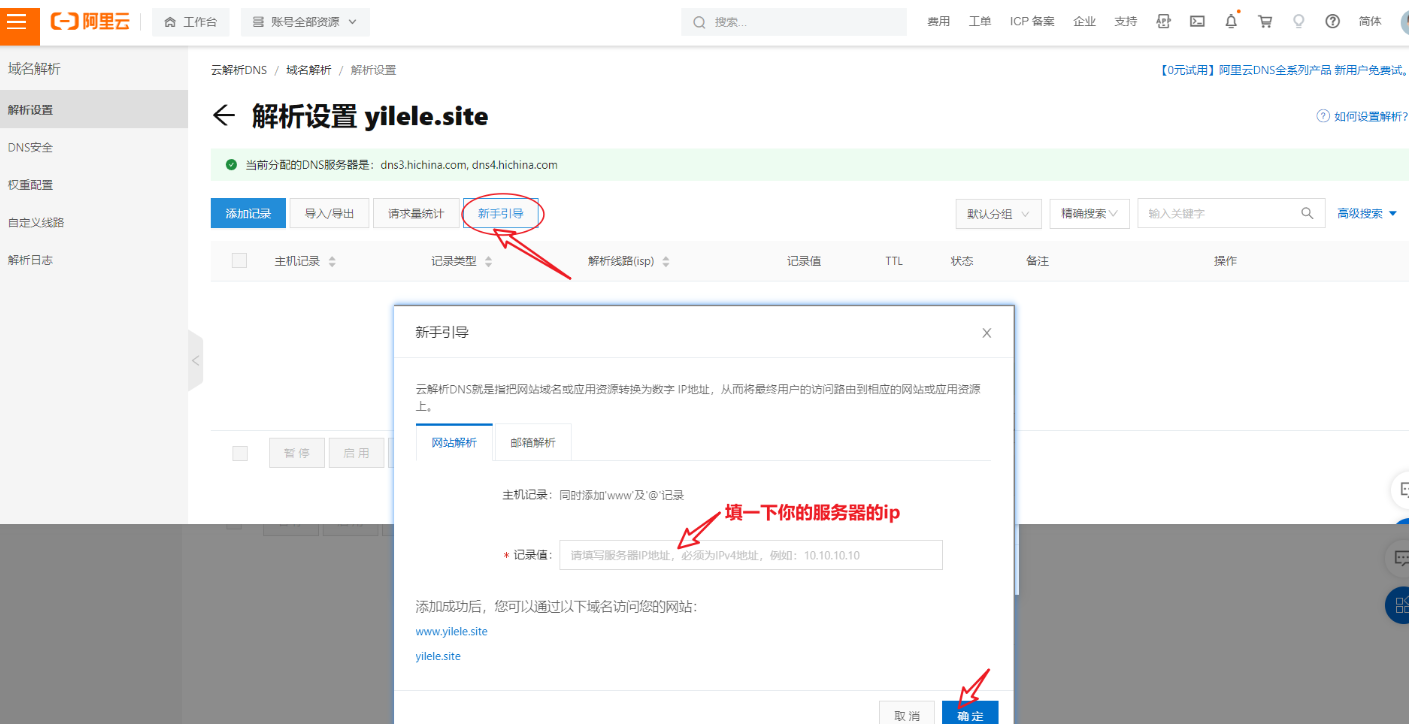Click the back arrow beside 解析设置
The height and width of the screenshot is (724, 1409).
pos(224,116)
